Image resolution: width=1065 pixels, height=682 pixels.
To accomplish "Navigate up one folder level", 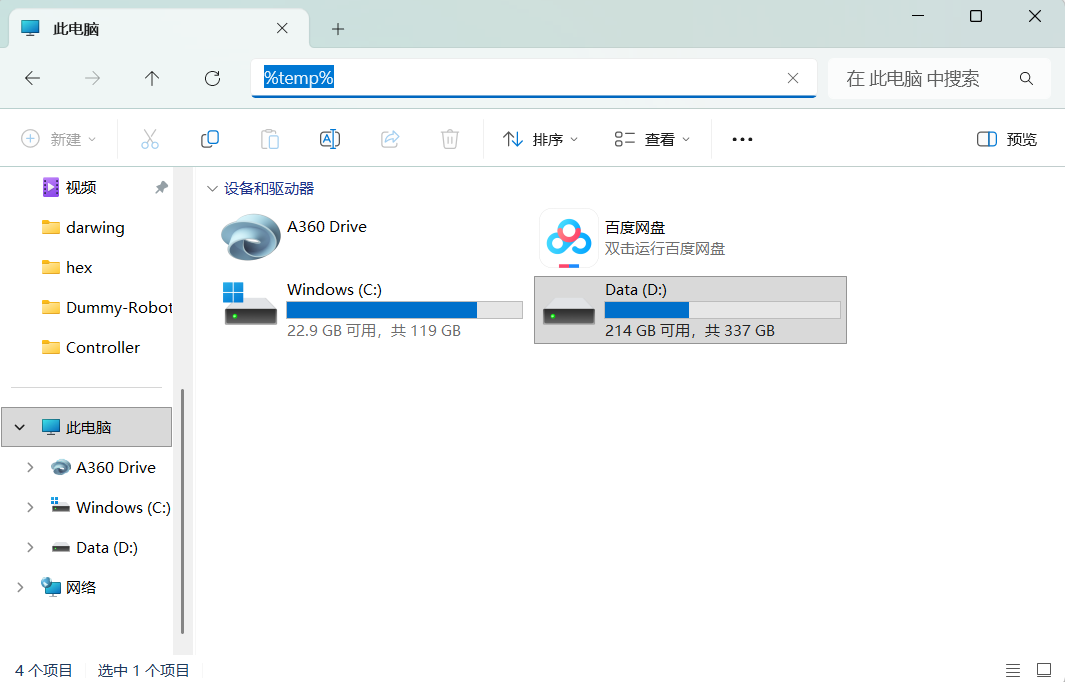I will coord(152,78).
